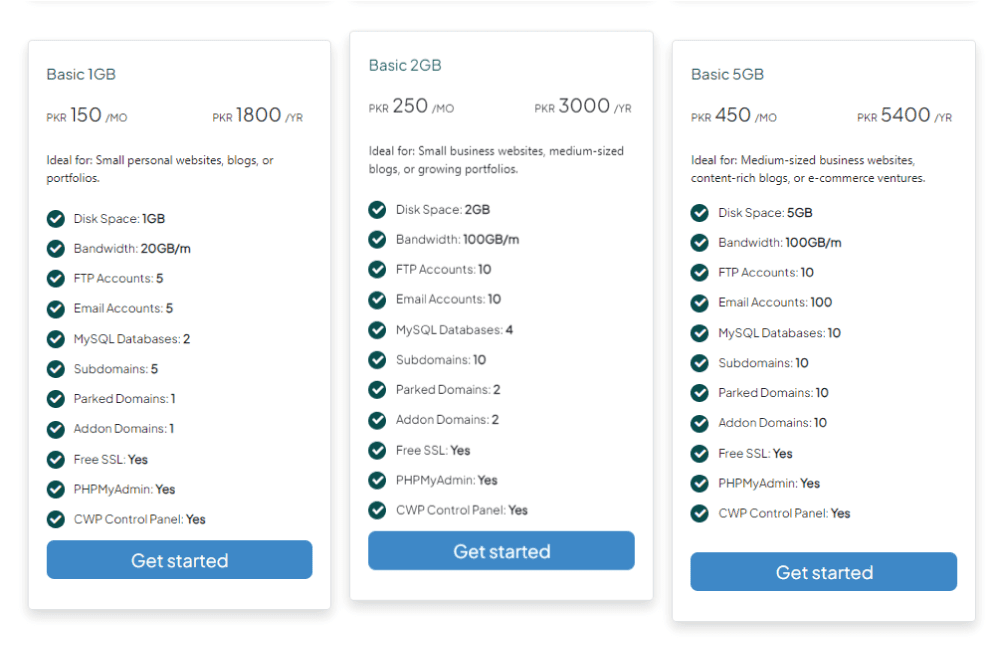
Task: Click the checkmark next to PHPMyAdmin in Basic 5GB
Action: point(699,482)
